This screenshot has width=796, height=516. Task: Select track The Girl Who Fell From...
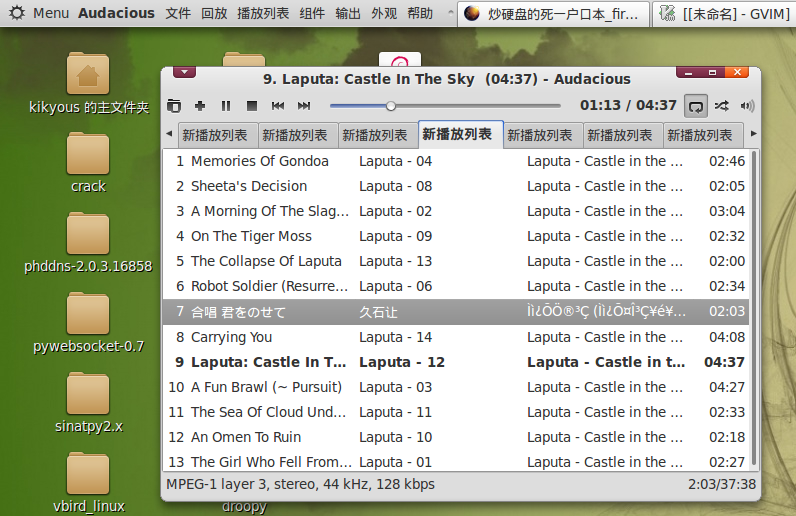point(456,461)
